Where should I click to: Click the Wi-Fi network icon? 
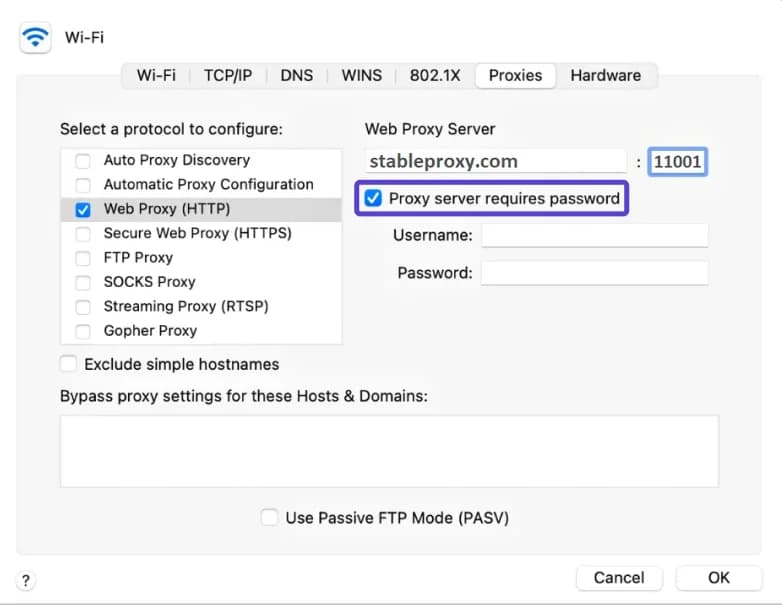[x=36, y=38]
